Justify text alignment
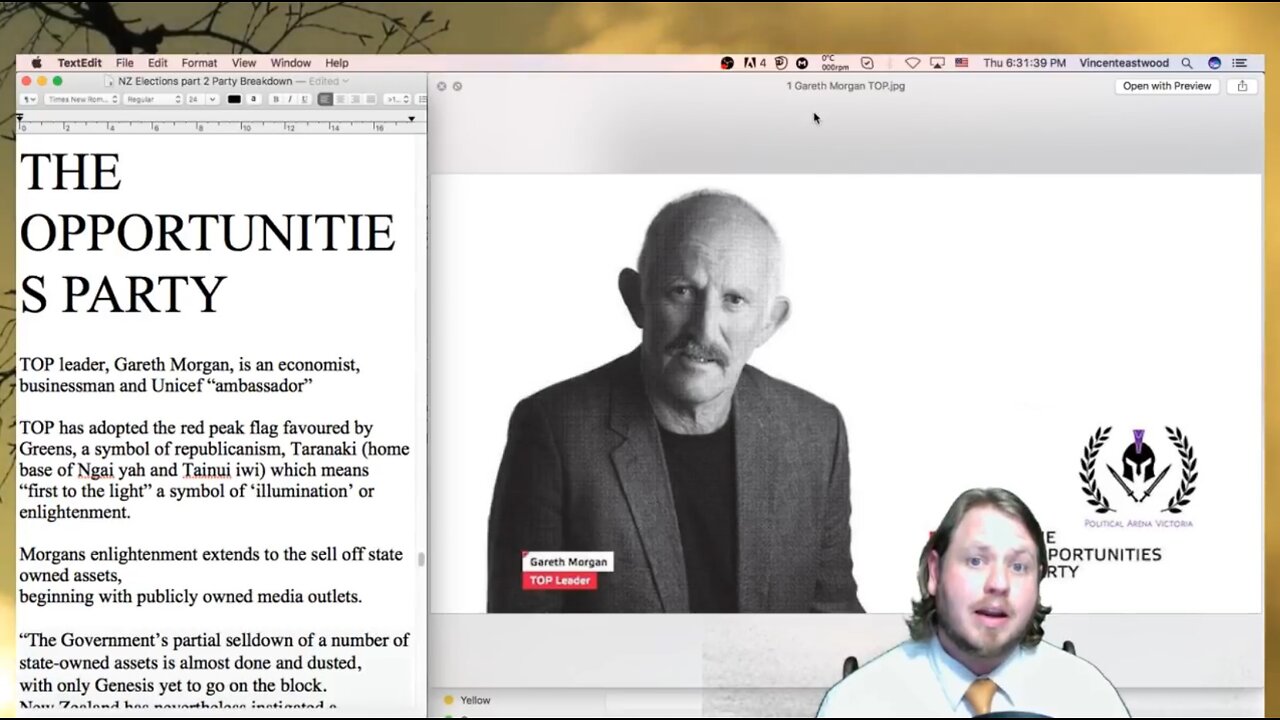Image resolution: width=1280 pixels, height=720 pixels. coord(370,99)
